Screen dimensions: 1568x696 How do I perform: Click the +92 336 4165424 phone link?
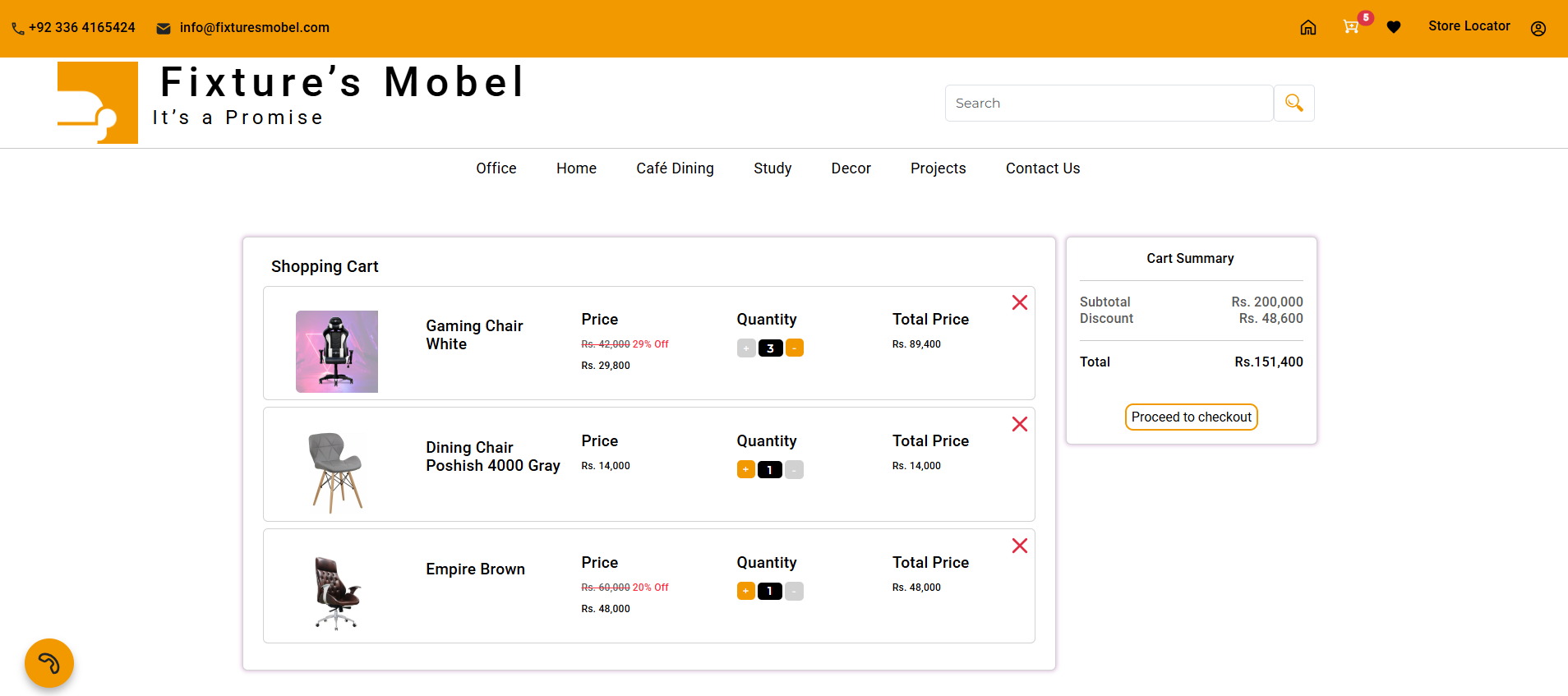click(82, 28)
